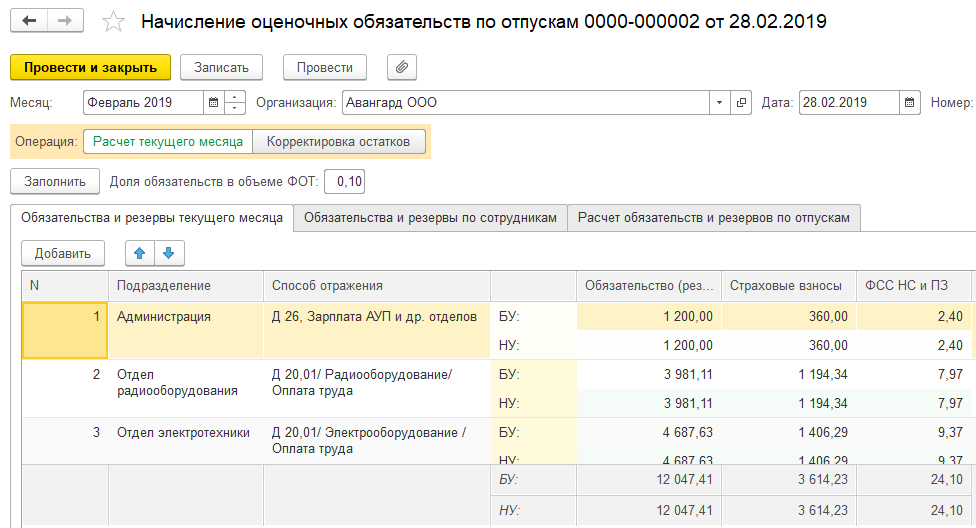Open Обязательства и резервы по сотрудникам tab
This screenshot has width=976, height=528.
[430, 217]
